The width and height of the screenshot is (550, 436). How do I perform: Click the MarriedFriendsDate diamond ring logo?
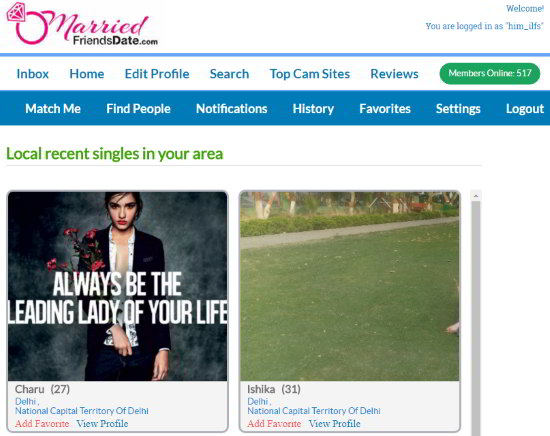pos(82,25)
